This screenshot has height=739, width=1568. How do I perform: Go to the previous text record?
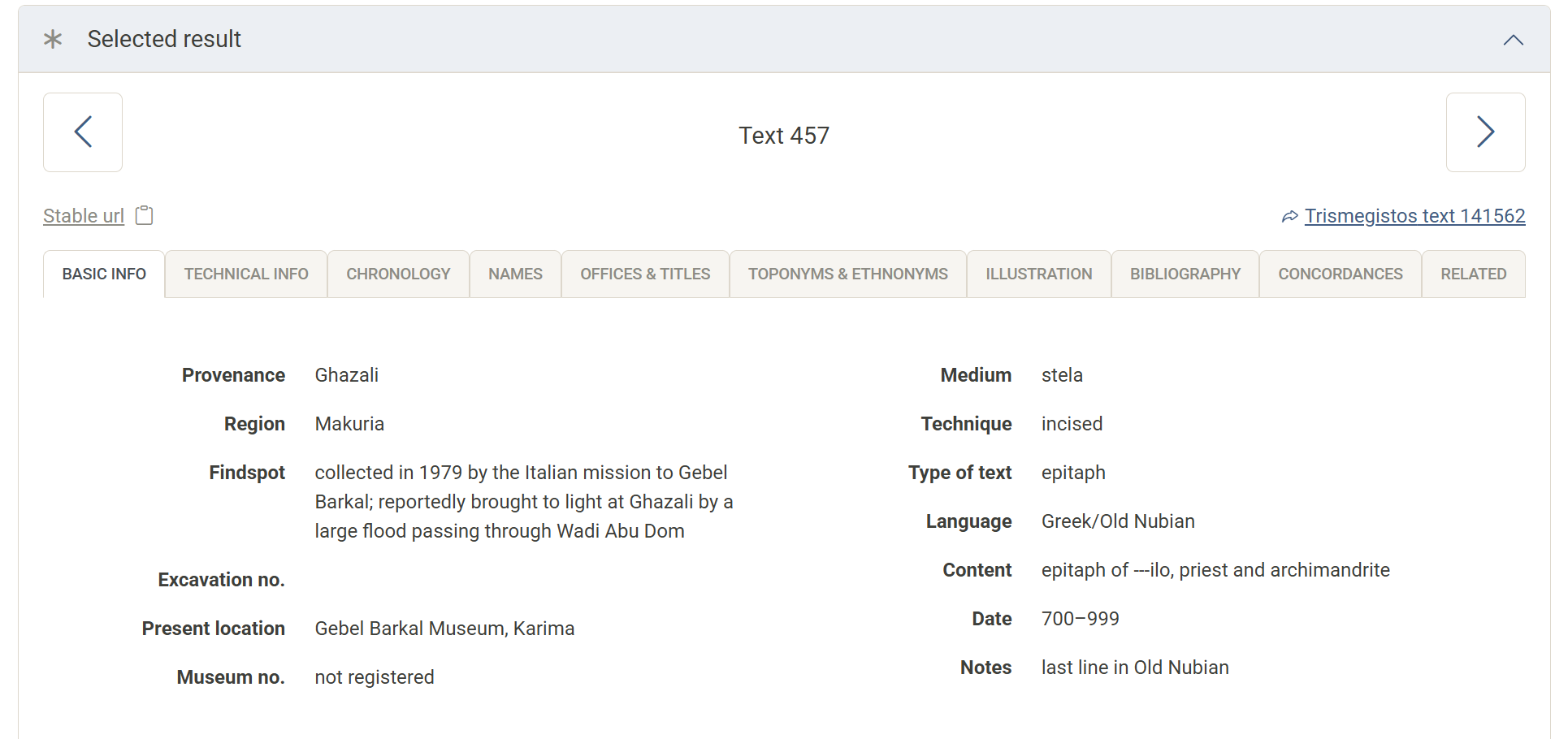(x=83, y=132)
